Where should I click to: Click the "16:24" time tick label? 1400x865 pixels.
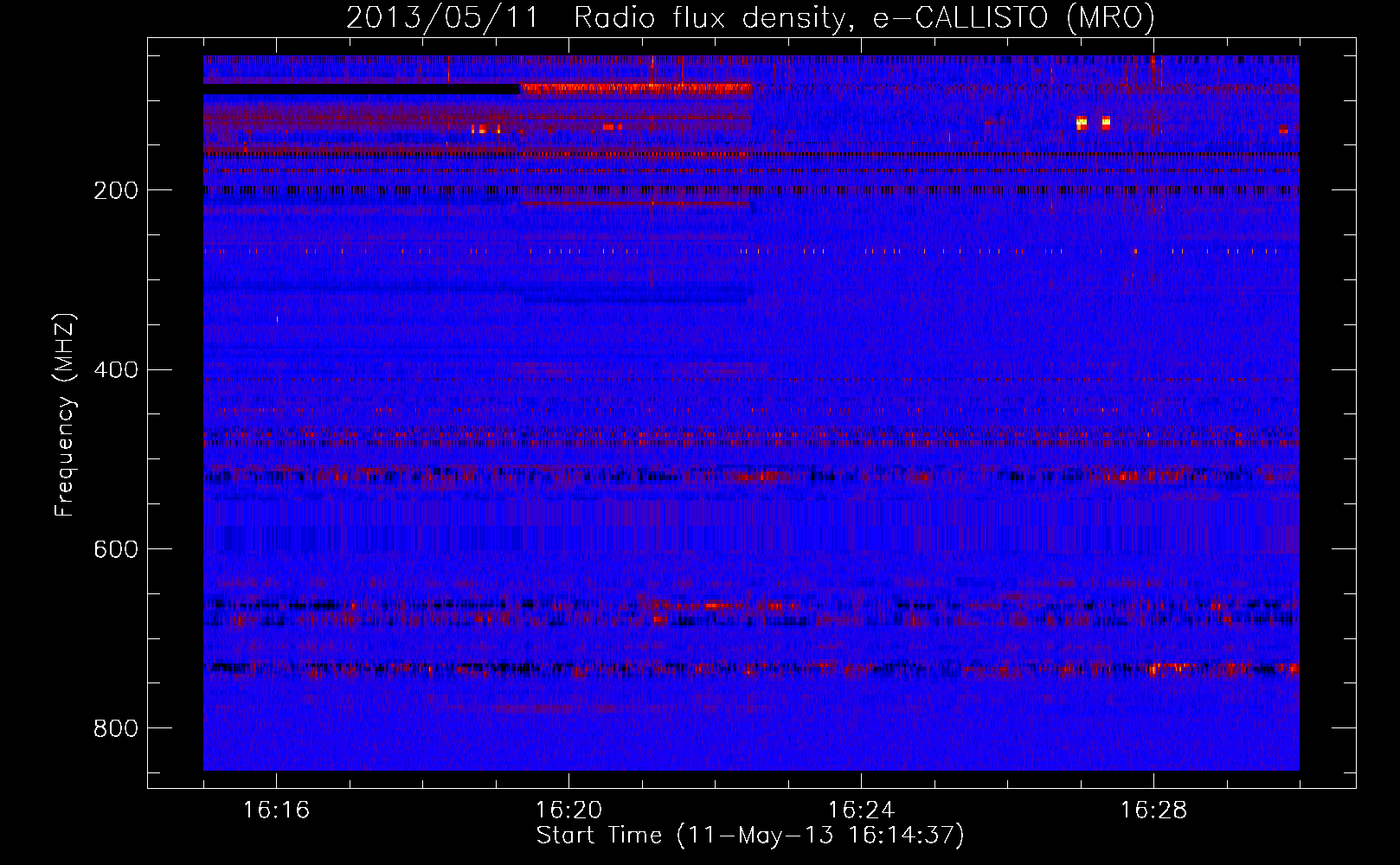[x=861, y=810]
